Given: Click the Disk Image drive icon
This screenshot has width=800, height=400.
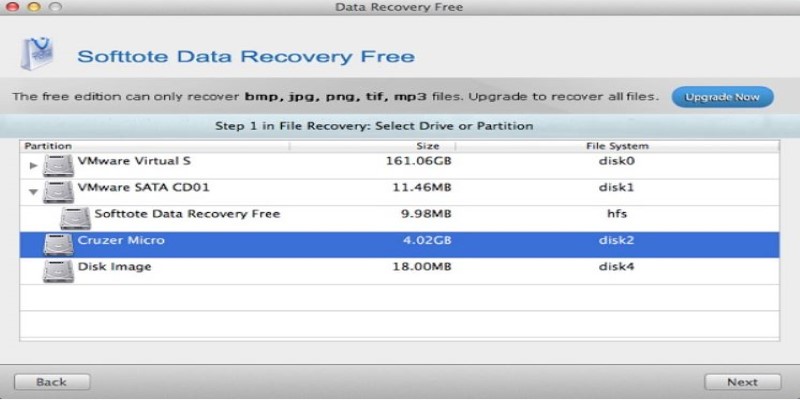Looking at the screenshot, I should (x=58, y=271).
